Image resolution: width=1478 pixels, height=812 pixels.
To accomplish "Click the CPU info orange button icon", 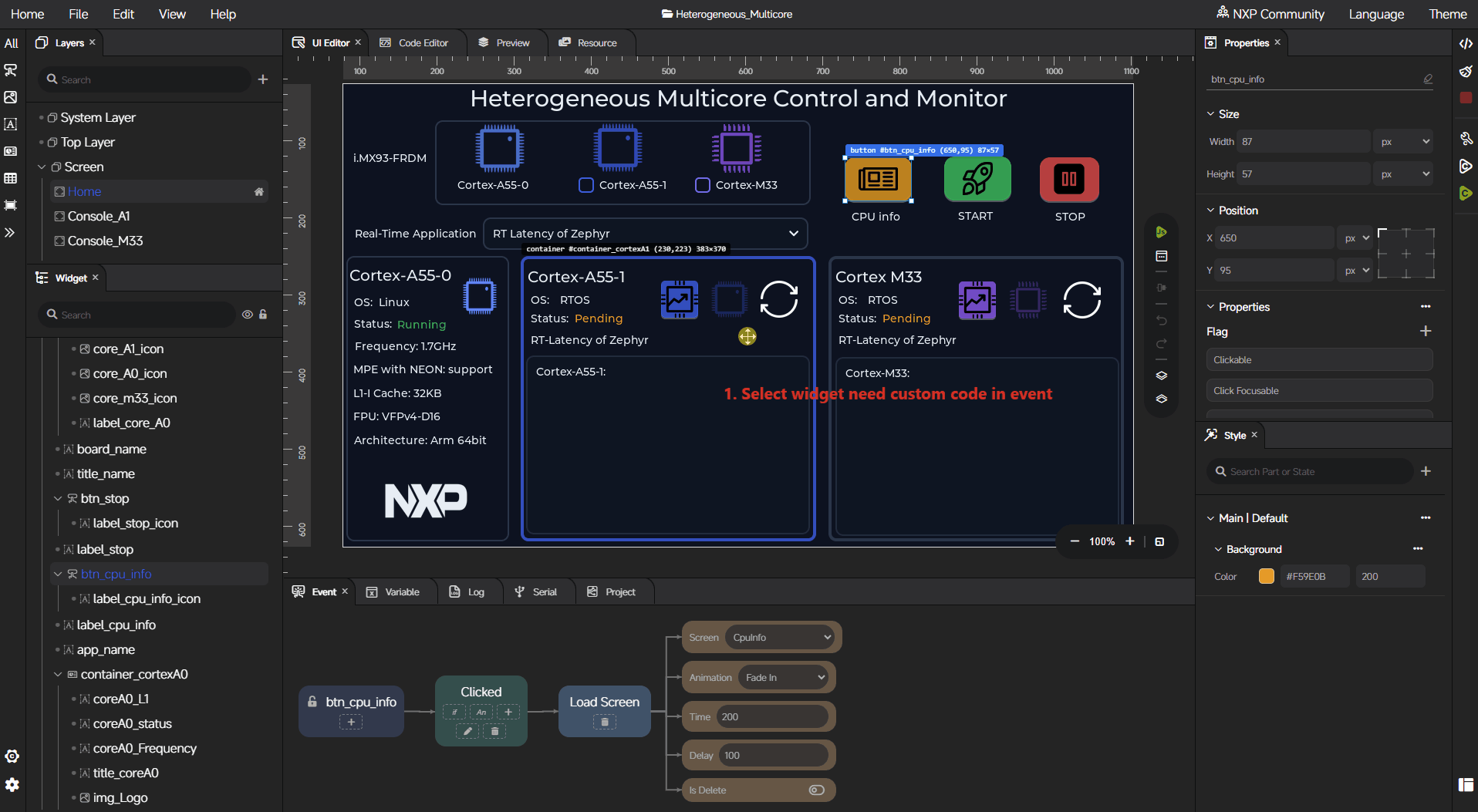I will [x=878, y=179].
